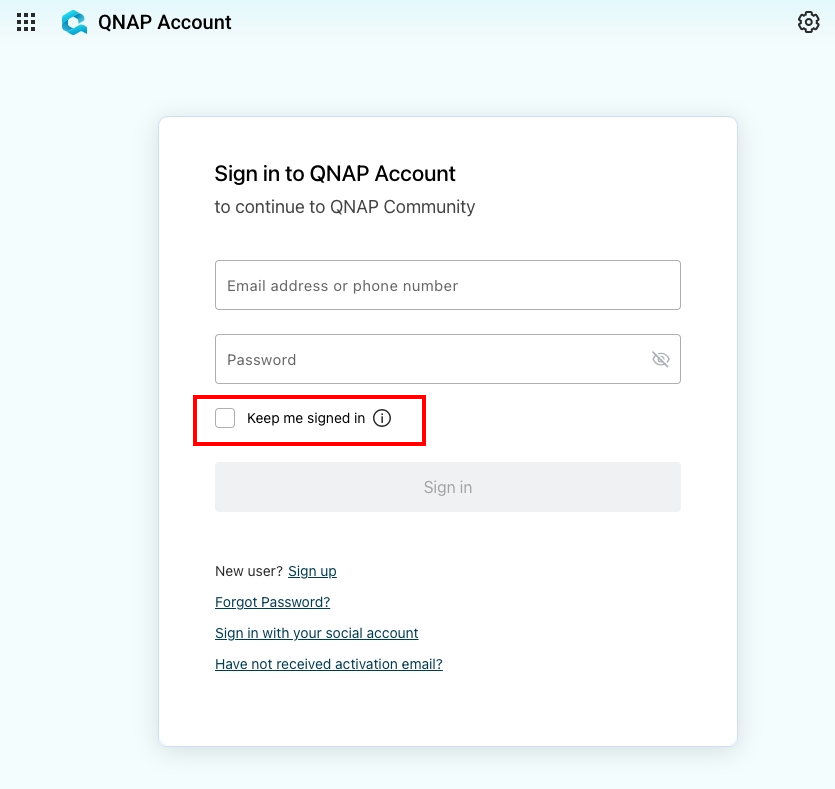Toggle password visibility eye icon
835x789 pixels.
660,359
